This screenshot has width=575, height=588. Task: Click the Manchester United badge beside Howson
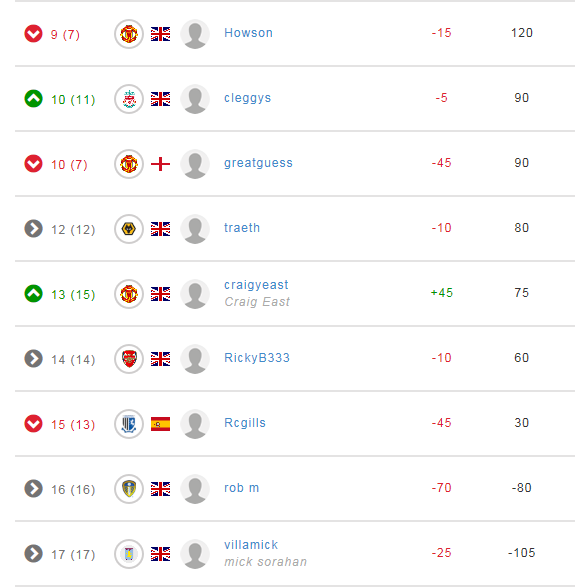[x=129, y=34]
